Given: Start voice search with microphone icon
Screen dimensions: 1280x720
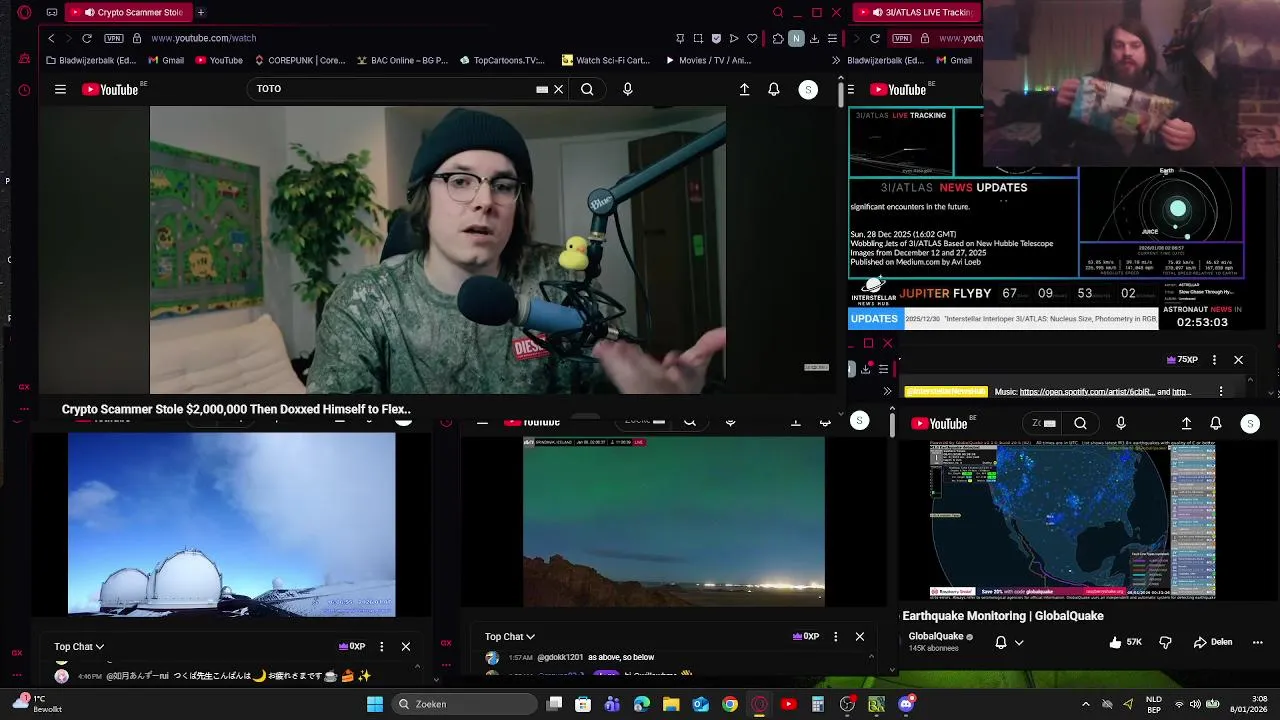Looking at the screenshot, I should (627, 89).
